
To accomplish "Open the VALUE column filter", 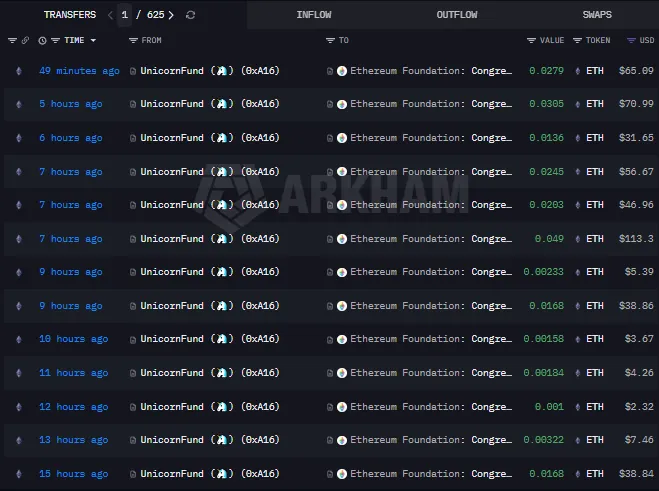I will 531,41.
